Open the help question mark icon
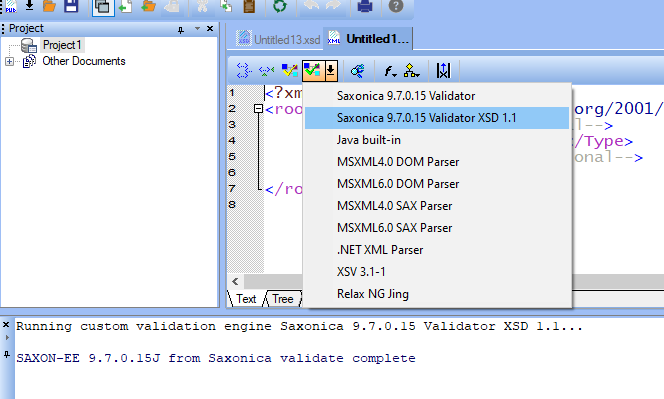664x399 pixels. 396,6
